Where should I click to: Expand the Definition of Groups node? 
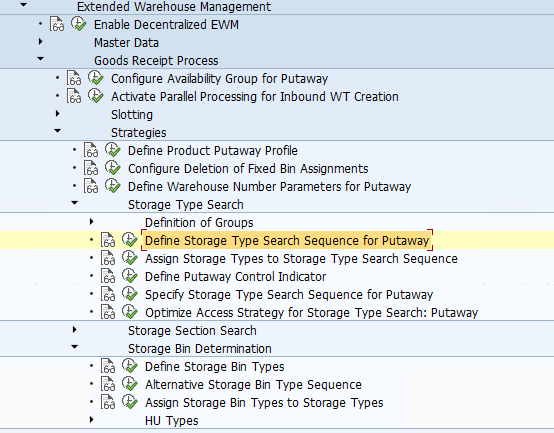pyautogui.click(x=92, y=222)
